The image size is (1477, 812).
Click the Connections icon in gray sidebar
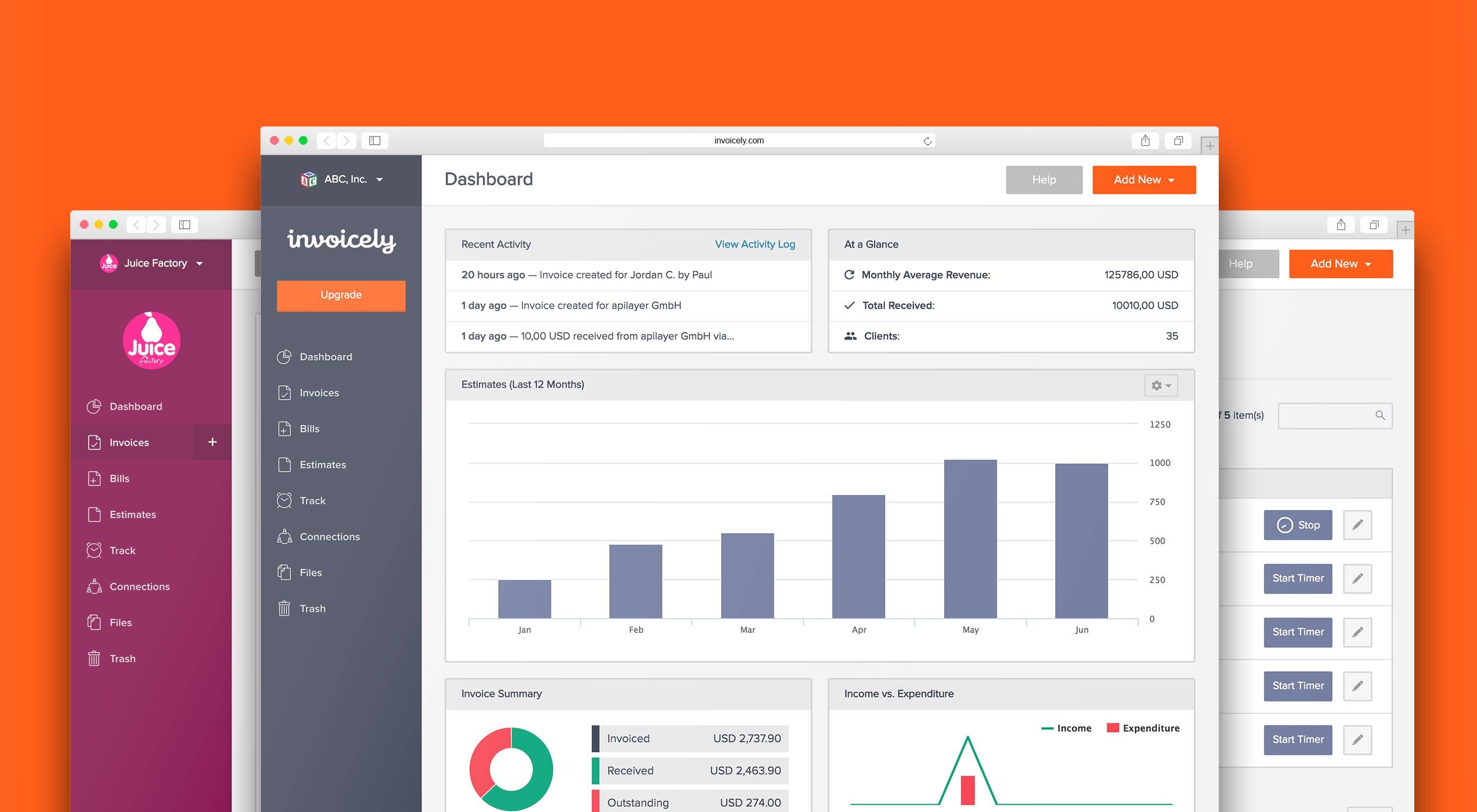pos(284,536)
